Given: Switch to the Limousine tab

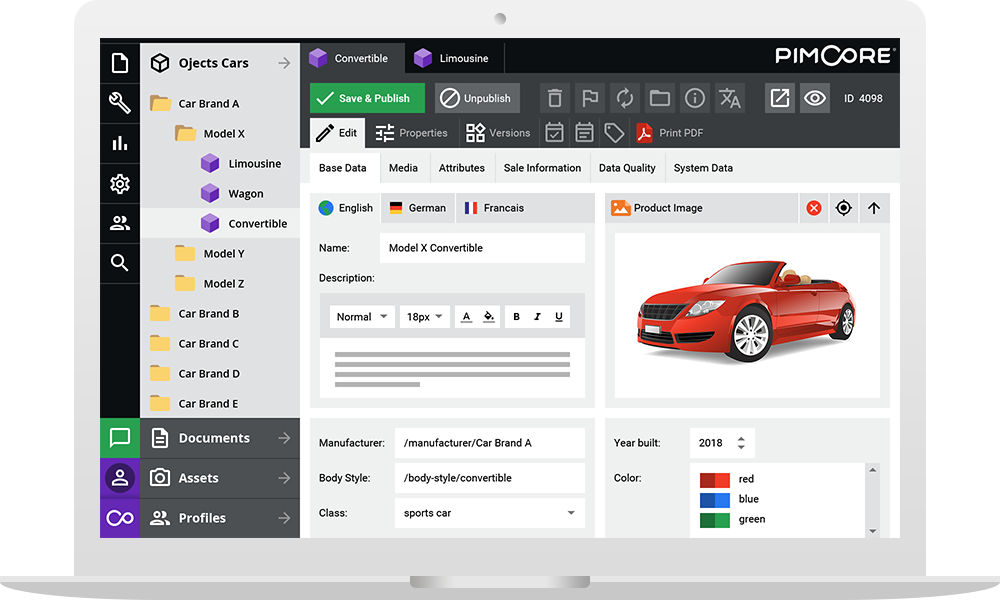Looking at the screenshot, I should [454, 58].
